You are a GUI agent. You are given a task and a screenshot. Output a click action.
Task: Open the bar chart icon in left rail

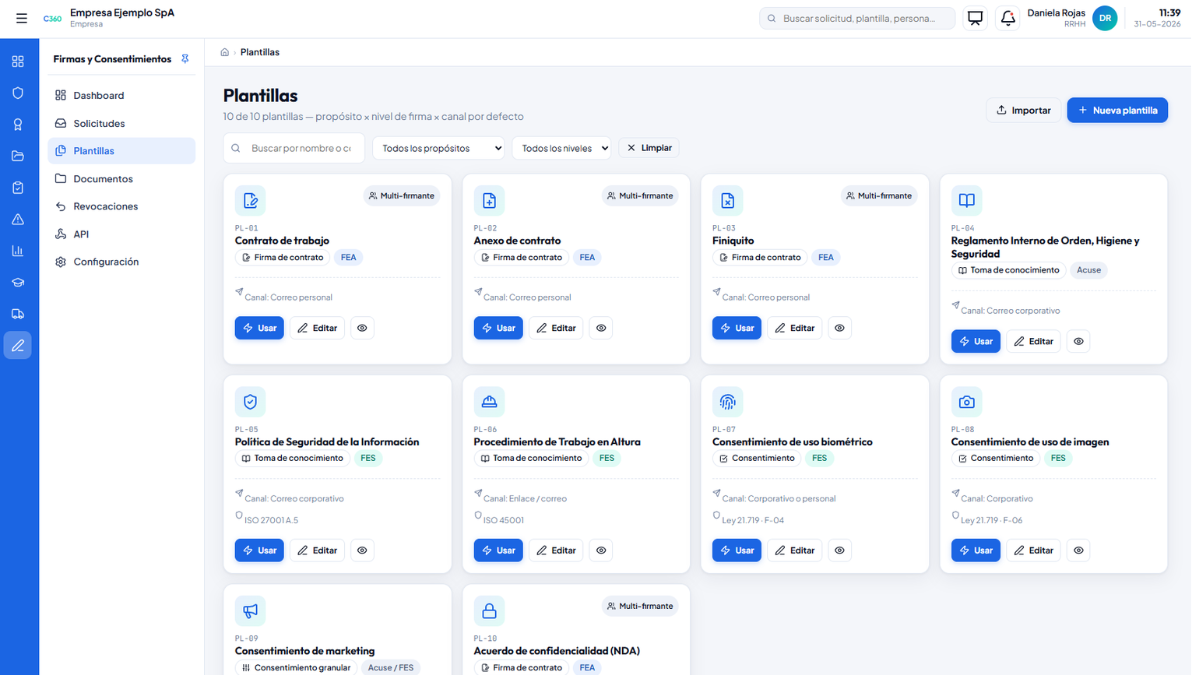pyautogui.click(x=18, y=251)
